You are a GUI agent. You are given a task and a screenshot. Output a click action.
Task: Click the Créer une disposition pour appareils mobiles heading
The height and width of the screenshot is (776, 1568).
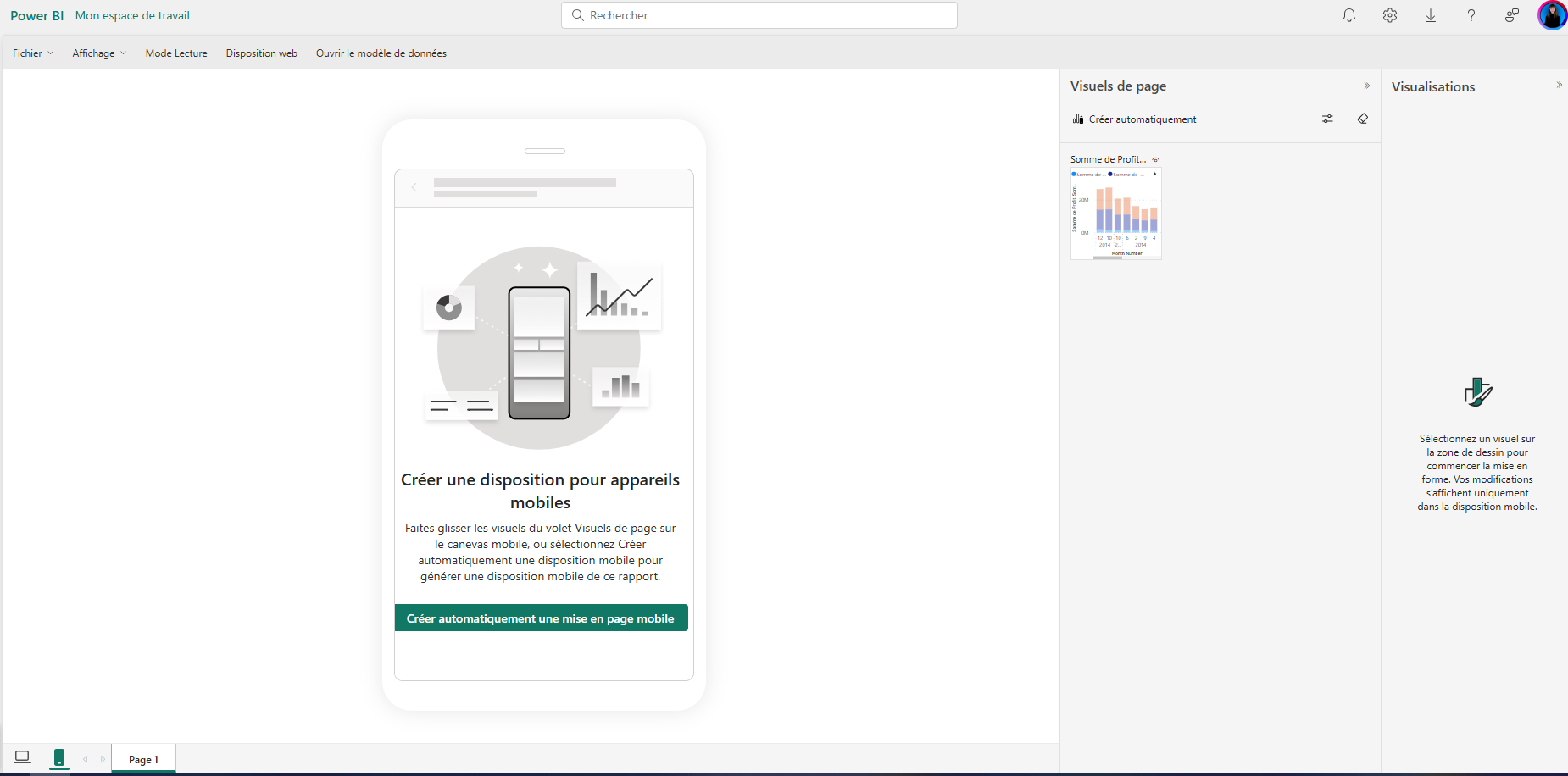tap(541, 491)
